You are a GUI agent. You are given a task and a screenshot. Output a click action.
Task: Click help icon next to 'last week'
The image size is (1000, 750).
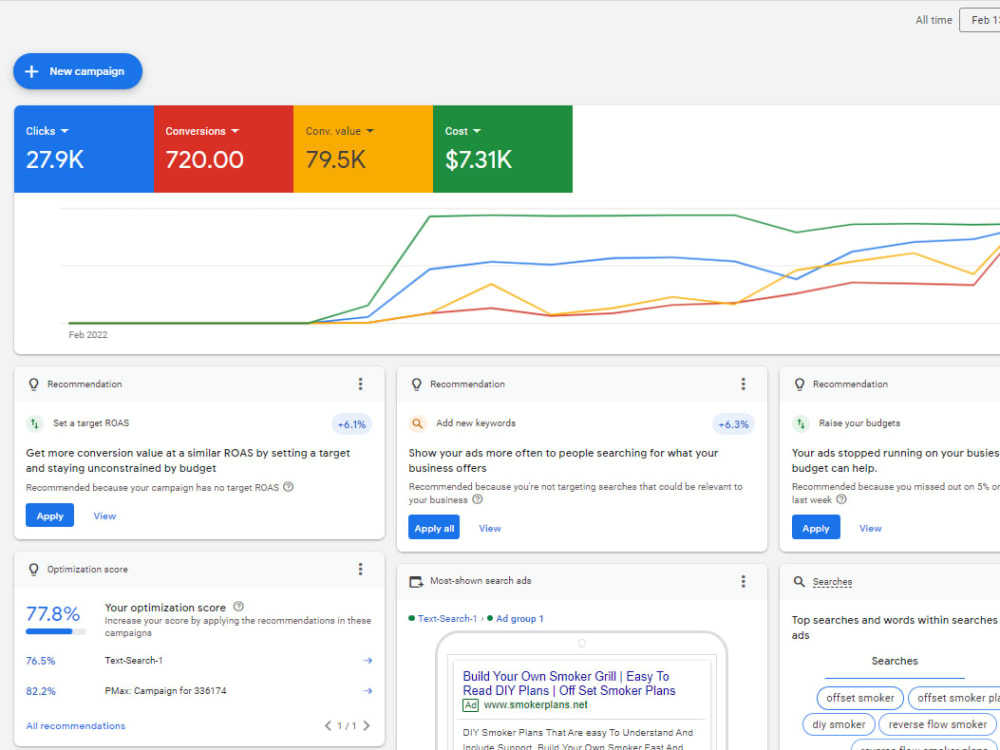[x=841, y=499]
